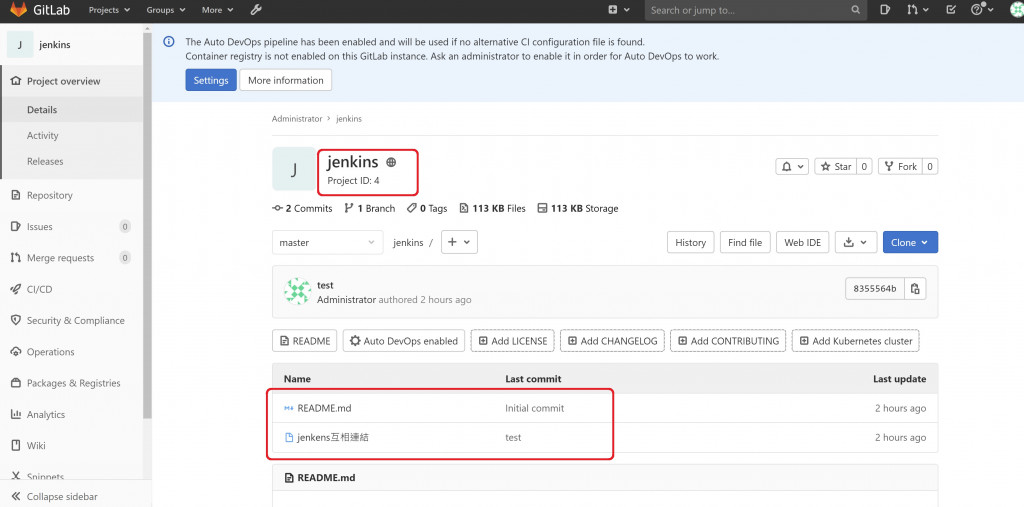Open merge requests dropdown in top bar
Viewport: 1024px width, 507px height.
click(x=918, y=10)
